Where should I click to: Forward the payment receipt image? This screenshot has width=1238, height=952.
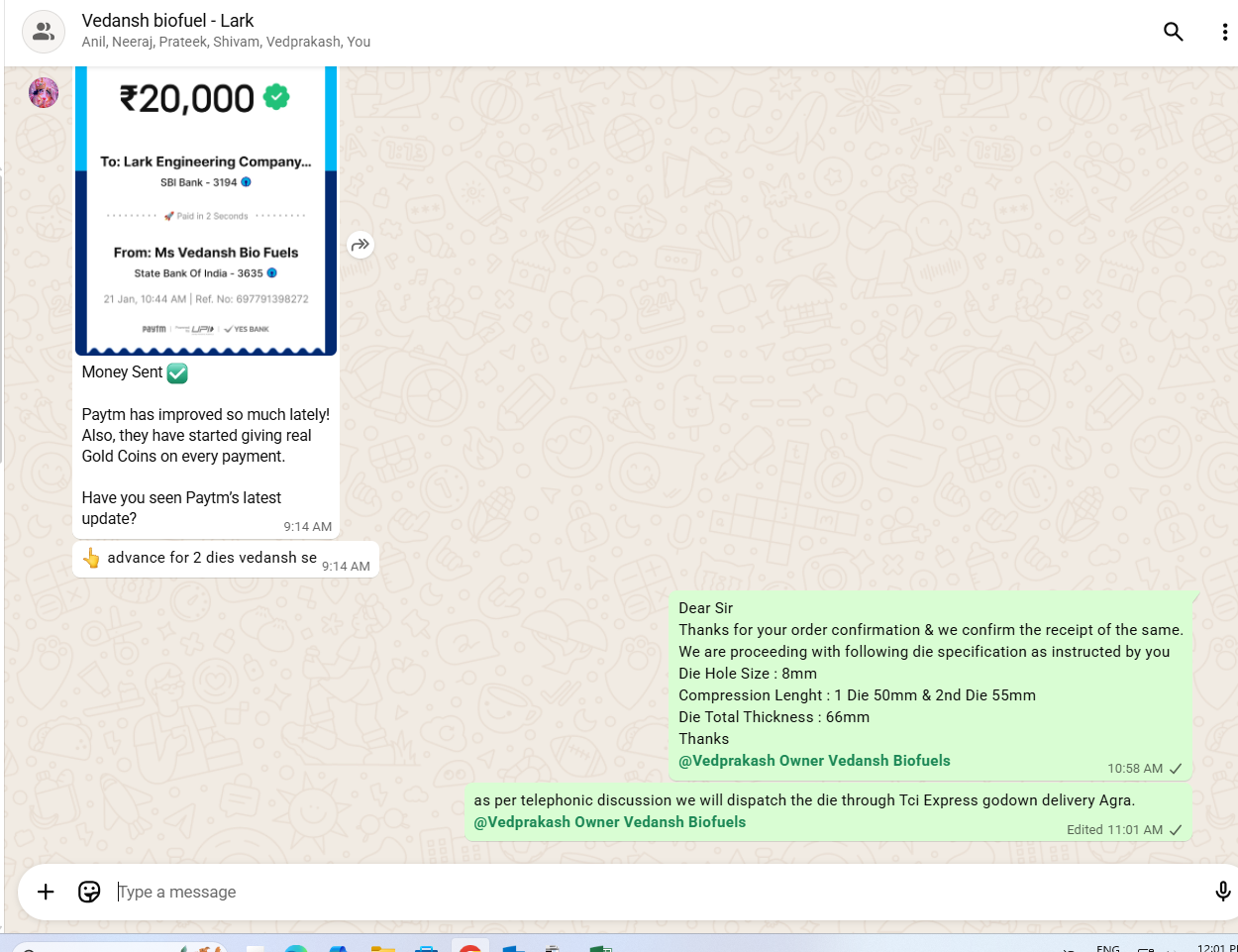pyautogui.click(x=361, y=245)
